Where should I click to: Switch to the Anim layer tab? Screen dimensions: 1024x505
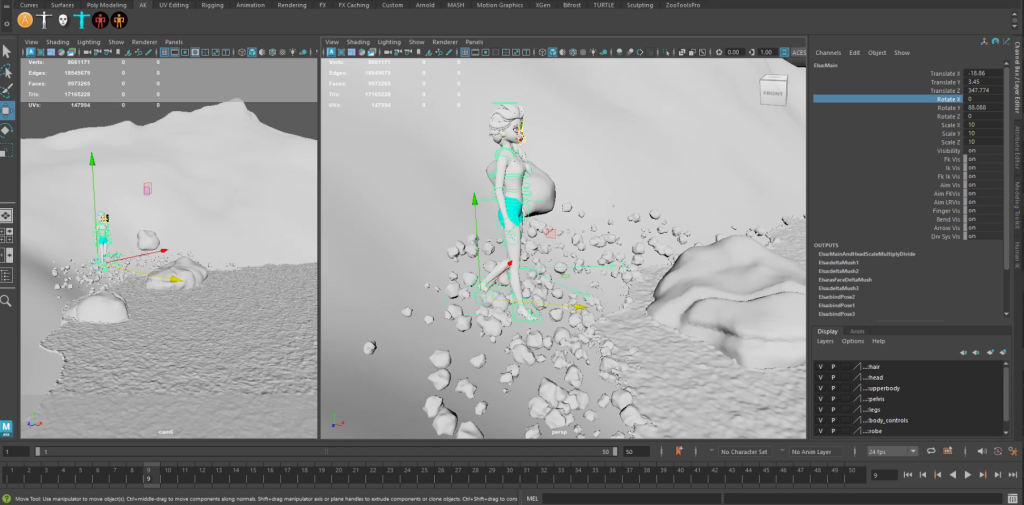click(x=856, y=331)
